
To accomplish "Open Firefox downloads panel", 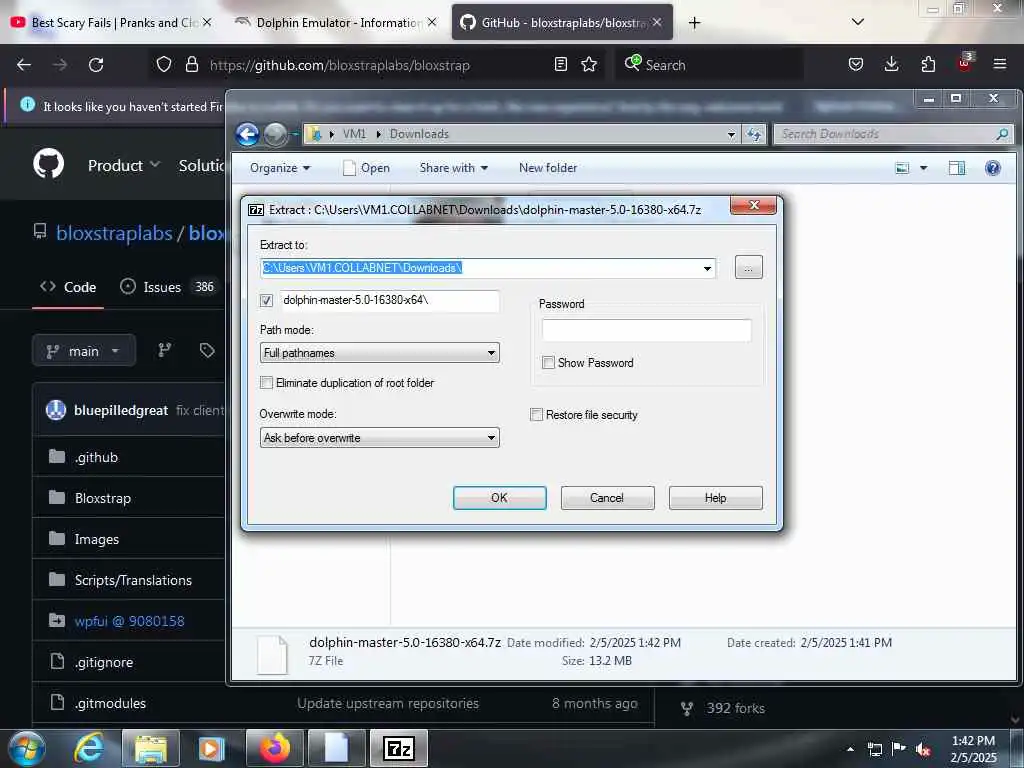I will coord(891,65).
